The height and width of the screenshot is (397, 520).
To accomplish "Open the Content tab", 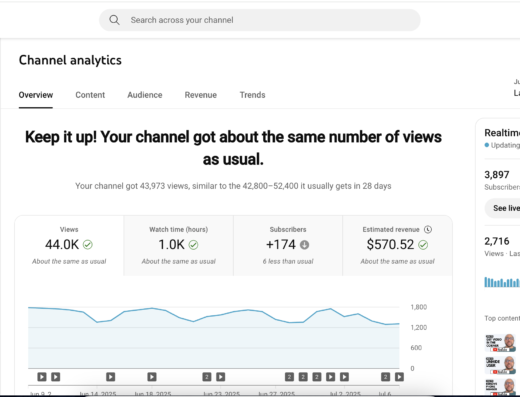I will pos(90,95).
